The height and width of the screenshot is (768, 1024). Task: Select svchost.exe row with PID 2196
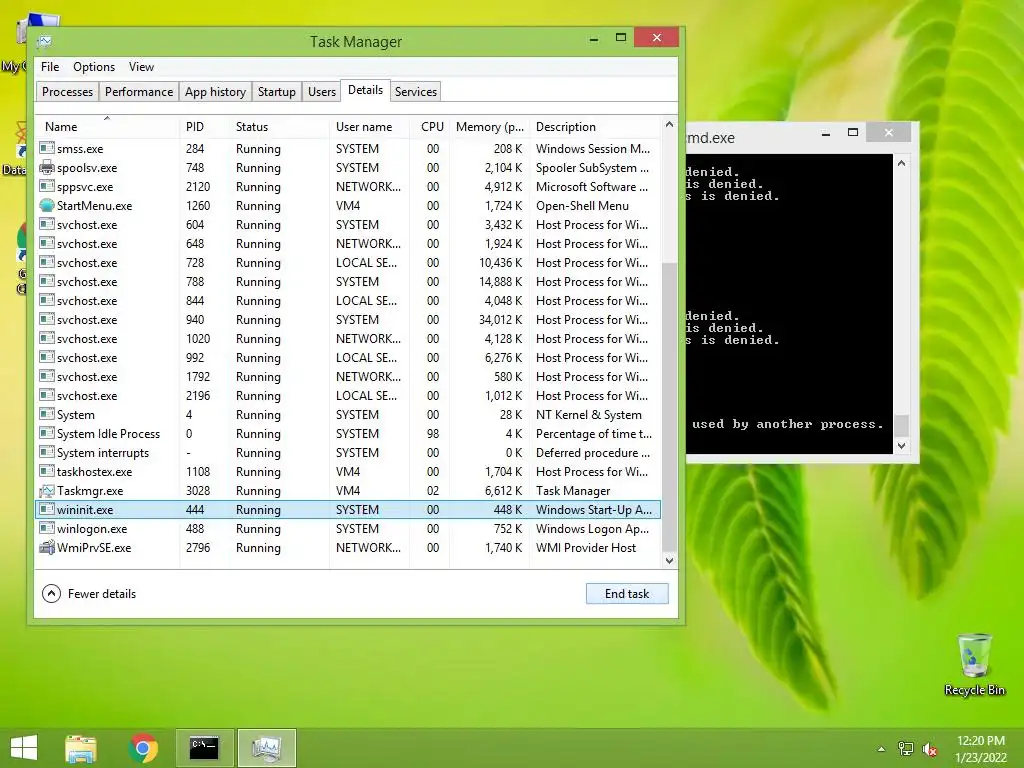pos(348,396)
